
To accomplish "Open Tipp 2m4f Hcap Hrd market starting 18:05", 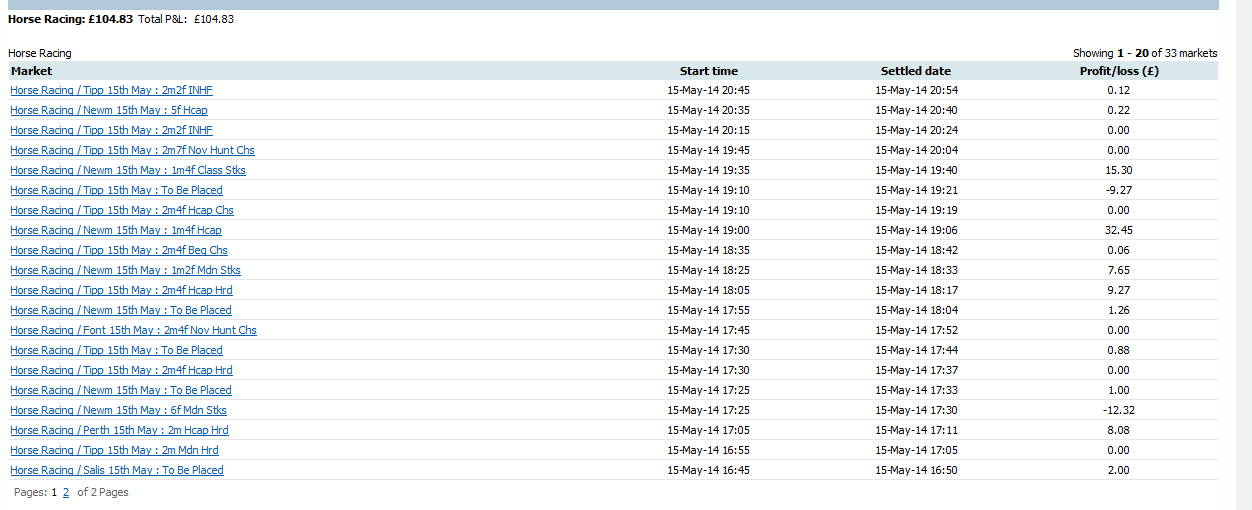I will tap(121, 290).
